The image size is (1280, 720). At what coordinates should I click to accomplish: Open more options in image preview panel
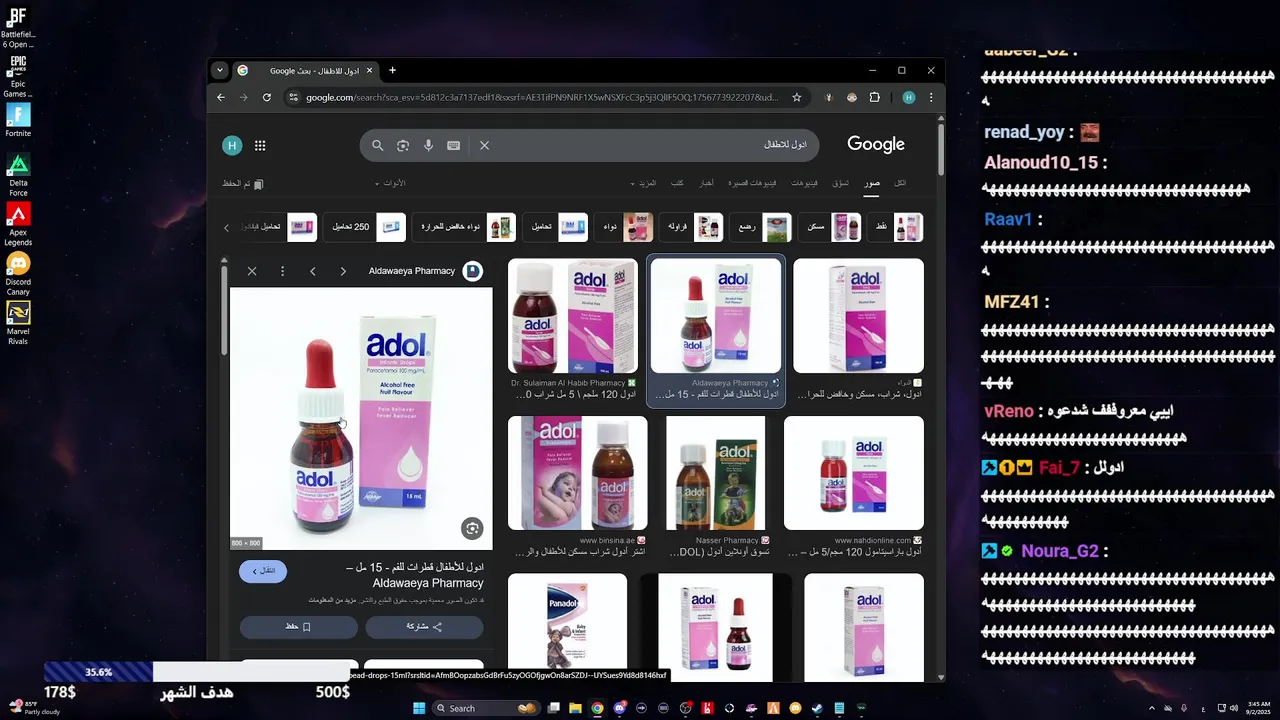click(x=283, y=271)
